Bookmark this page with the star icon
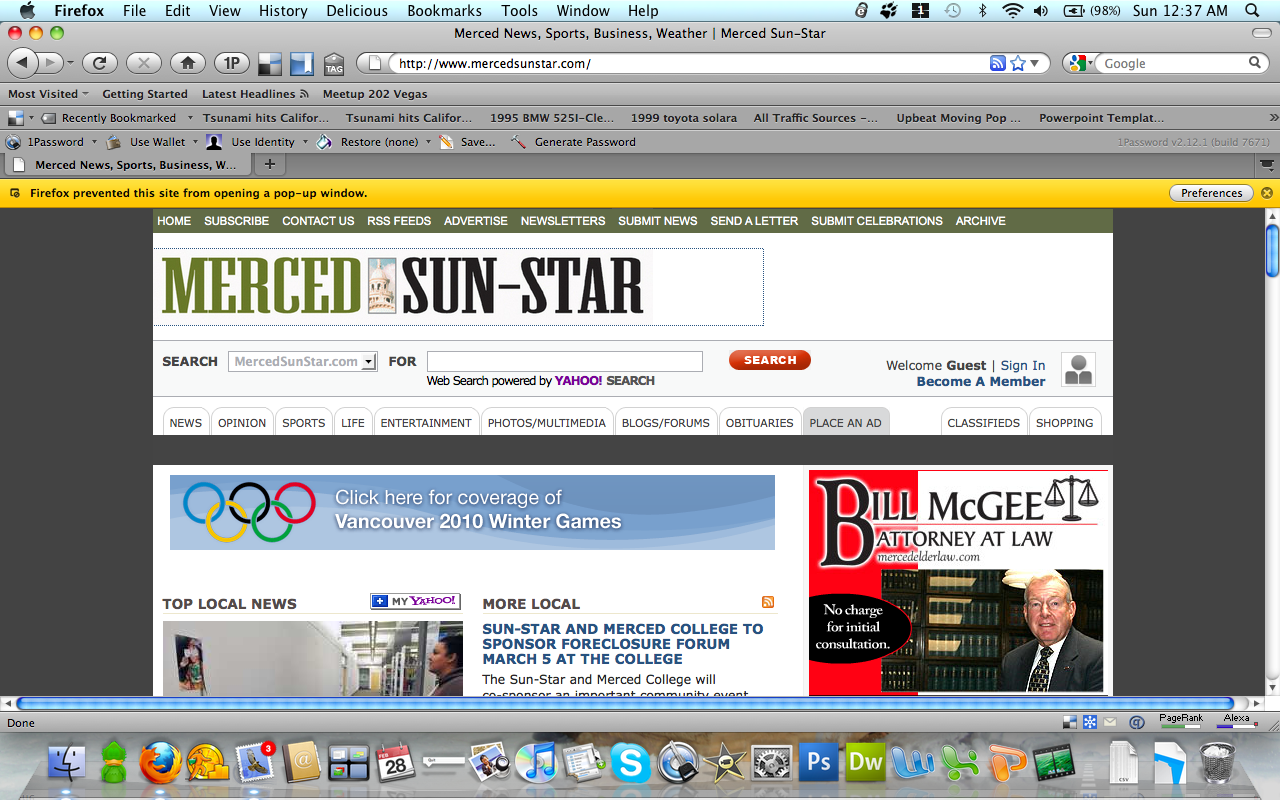This screenshot has width=1280, height=800. pyautogui.click(x=1018, y=63)
